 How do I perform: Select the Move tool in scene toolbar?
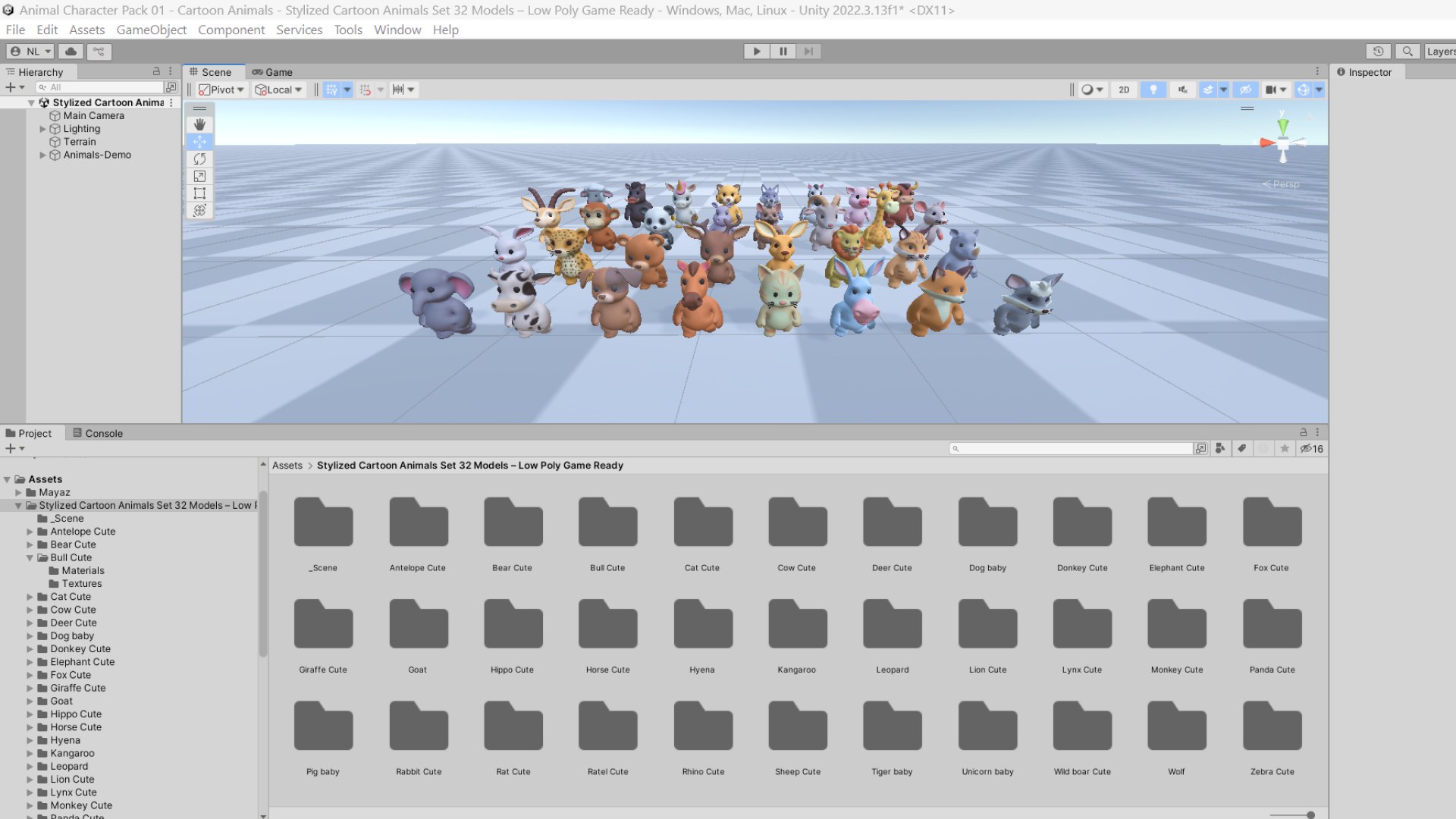pos(199,142)
